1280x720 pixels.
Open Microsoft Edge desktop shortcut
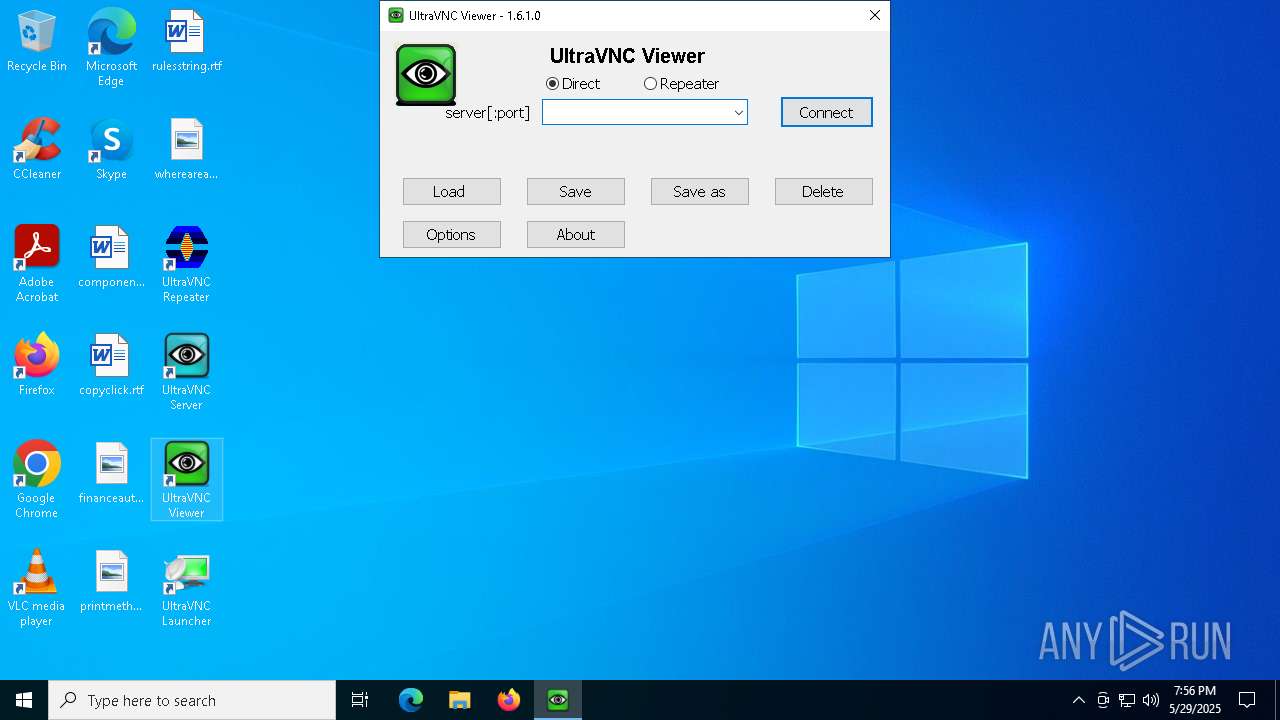click(x=111, y=47)
